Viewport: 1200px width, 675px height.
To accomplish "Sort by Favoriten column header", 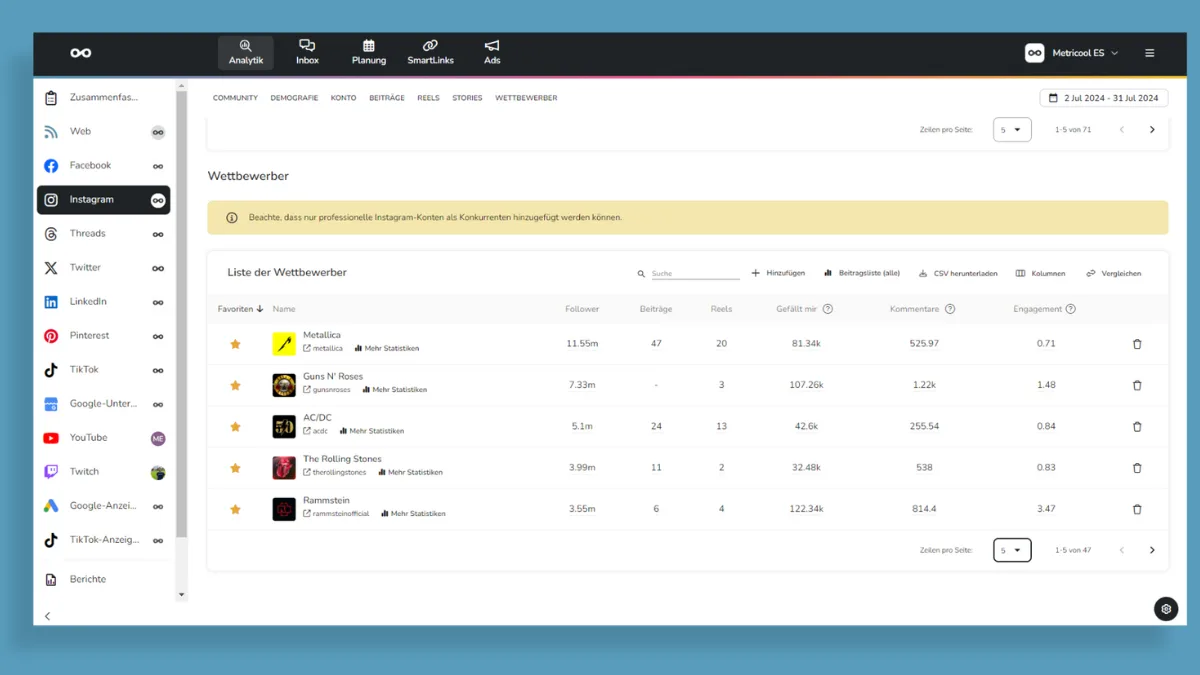I will point(240,309).
